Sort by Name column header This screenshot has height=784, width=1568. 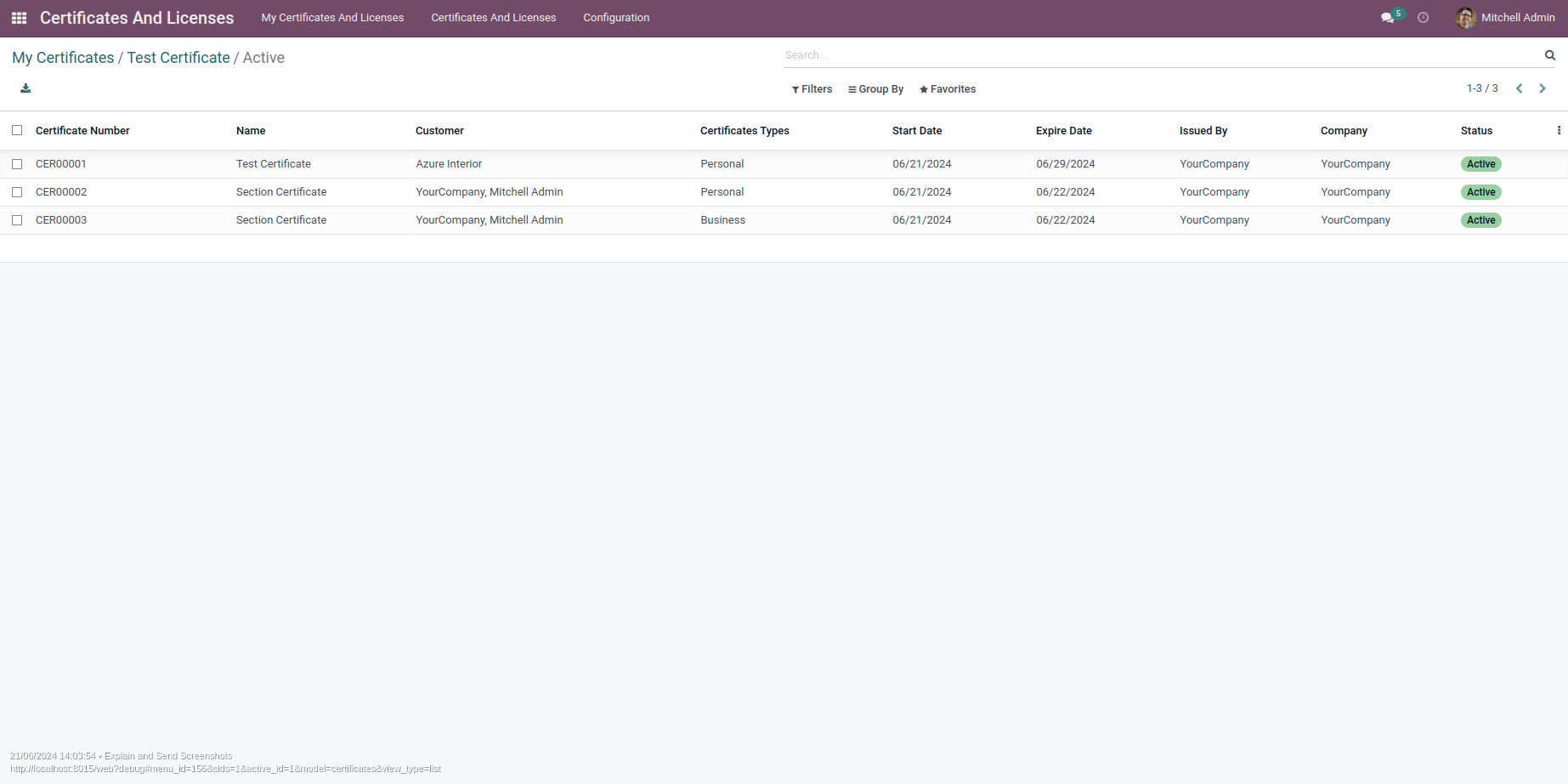tap(251, 131)
